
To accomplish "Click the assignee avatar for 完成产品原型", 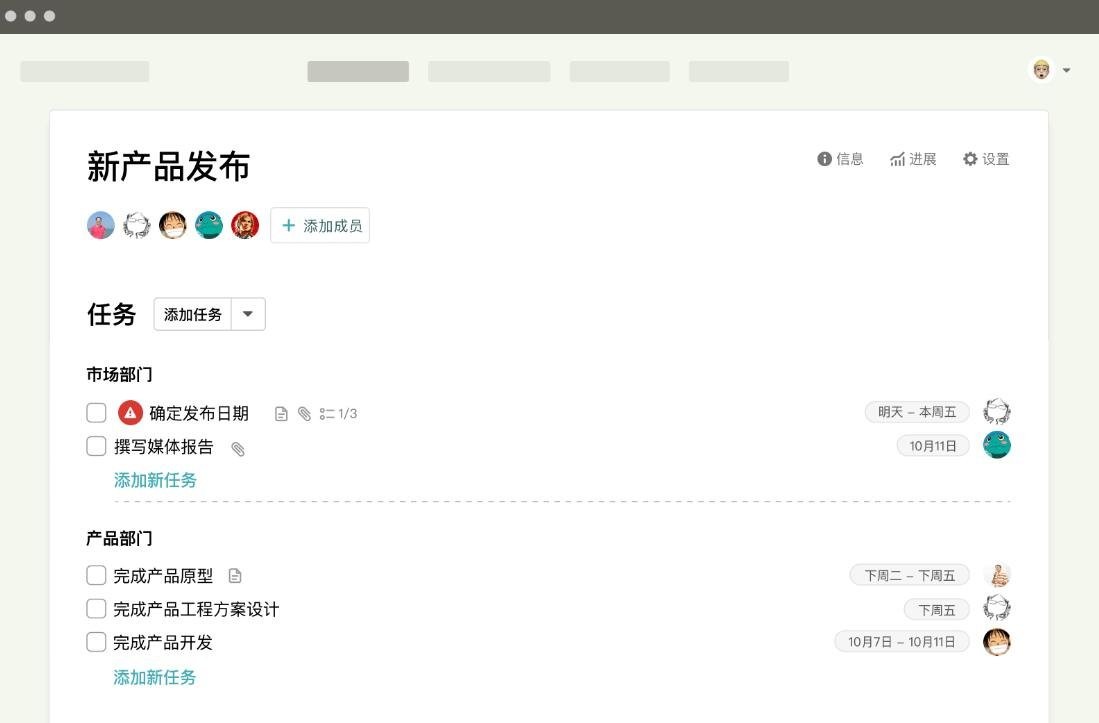I will click(997, 575).
